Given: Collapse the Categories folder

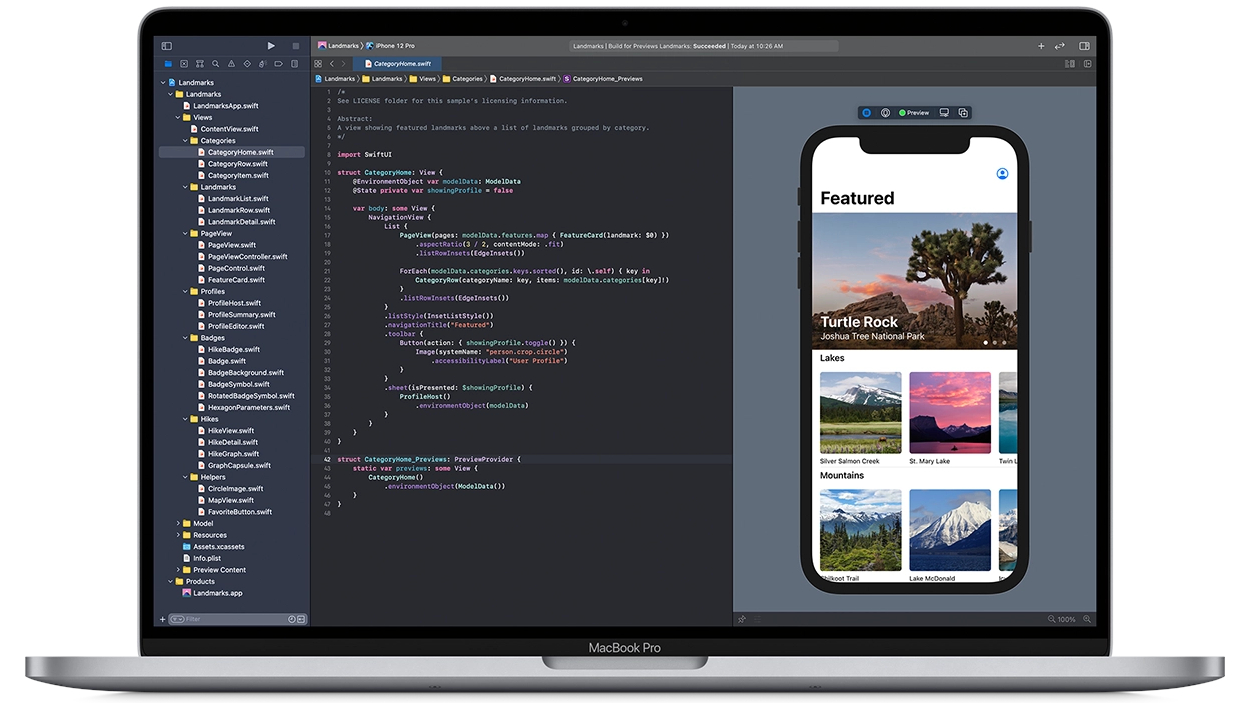Looking at the screenshot, I should coord(186,141).
